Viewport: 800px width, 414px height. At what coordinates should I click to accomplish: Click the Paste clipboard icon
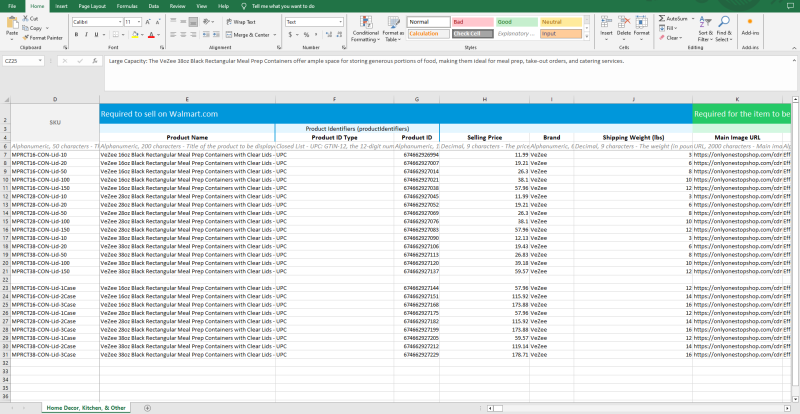(x=12, y=22)
